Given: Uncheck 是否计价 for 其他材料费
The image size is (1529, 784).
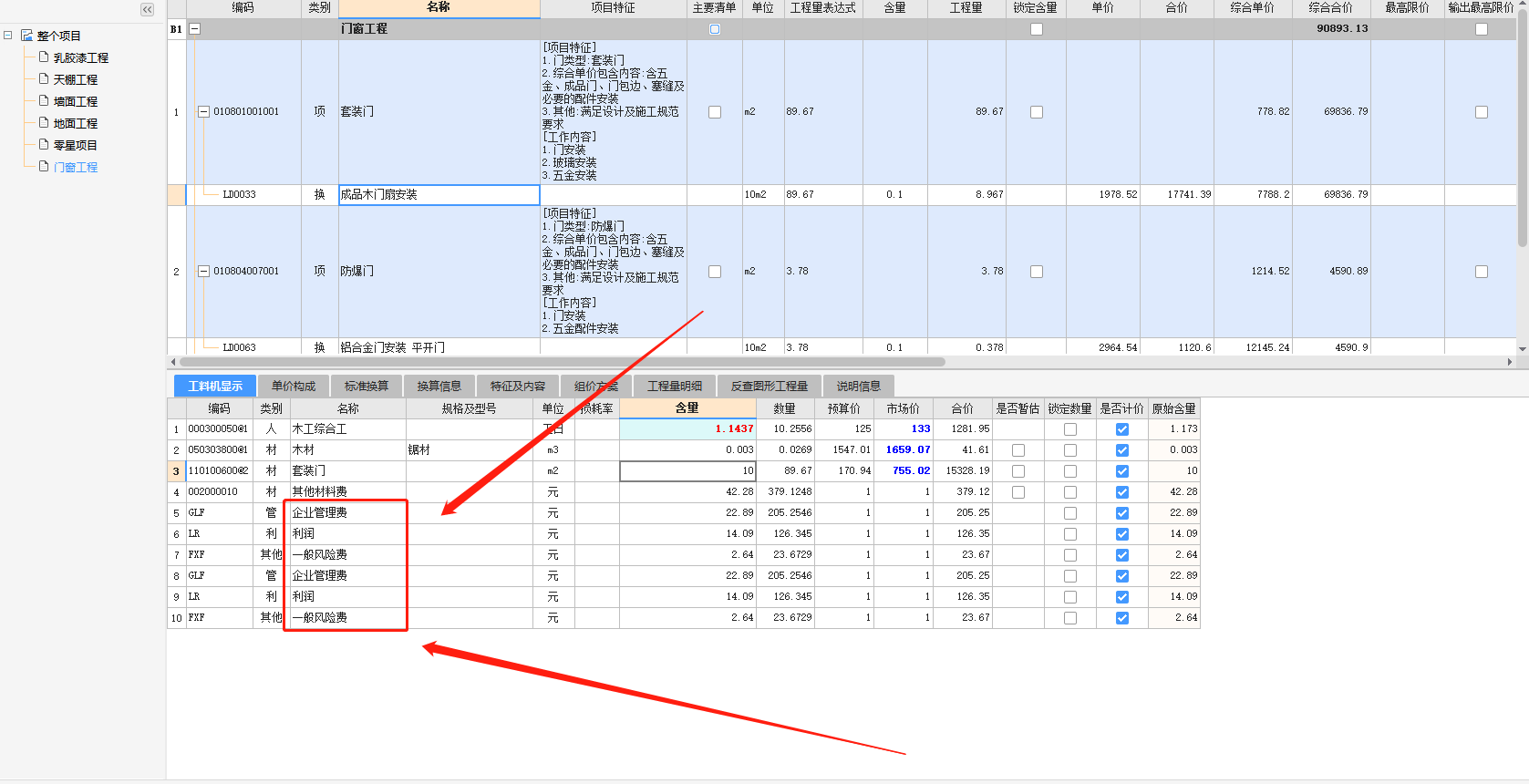Looking at the screenshot, I should point(1122,492).
